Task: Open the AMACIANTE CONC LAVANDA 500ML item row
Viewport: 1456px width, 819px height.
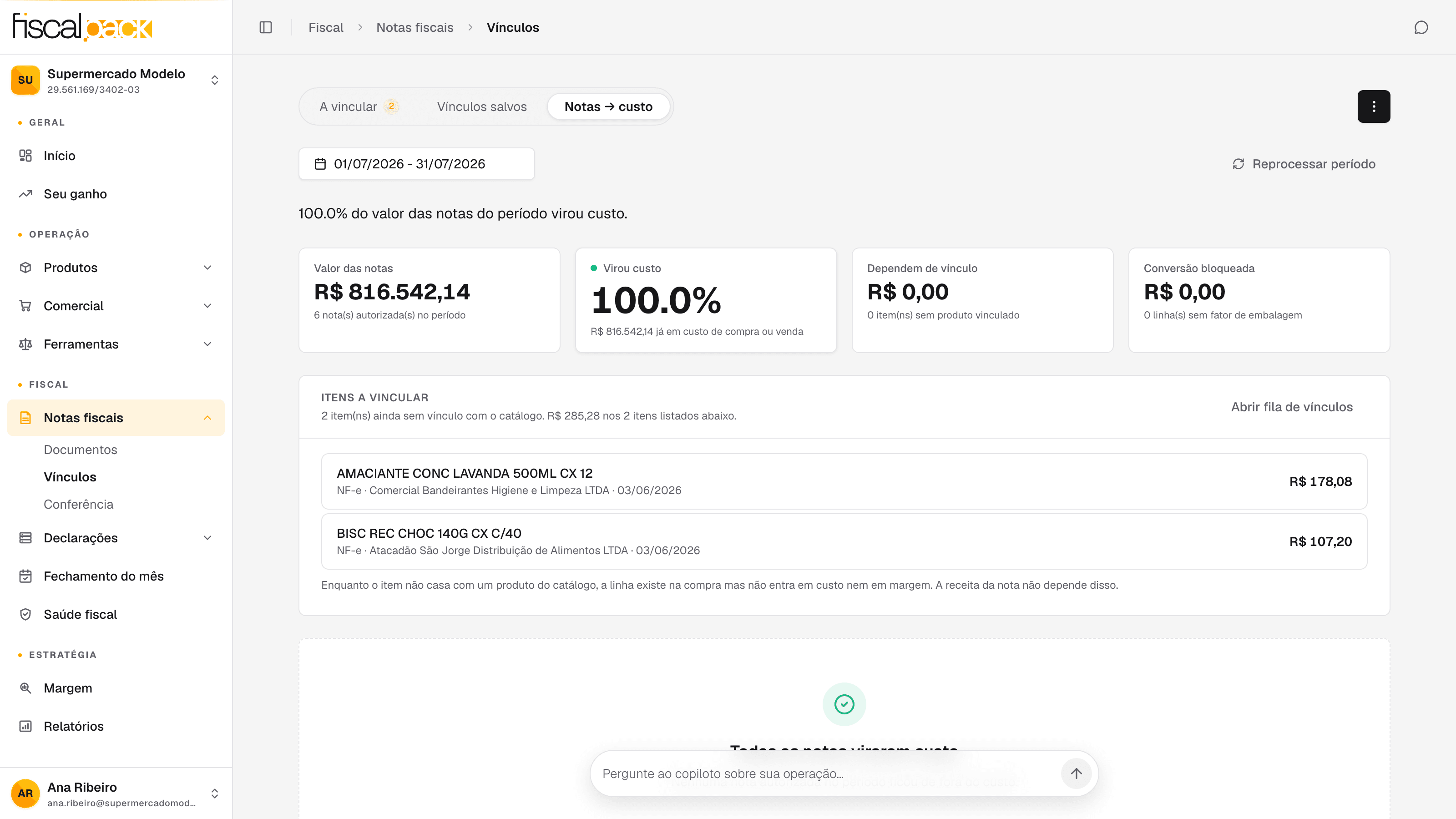Action: 844,481
